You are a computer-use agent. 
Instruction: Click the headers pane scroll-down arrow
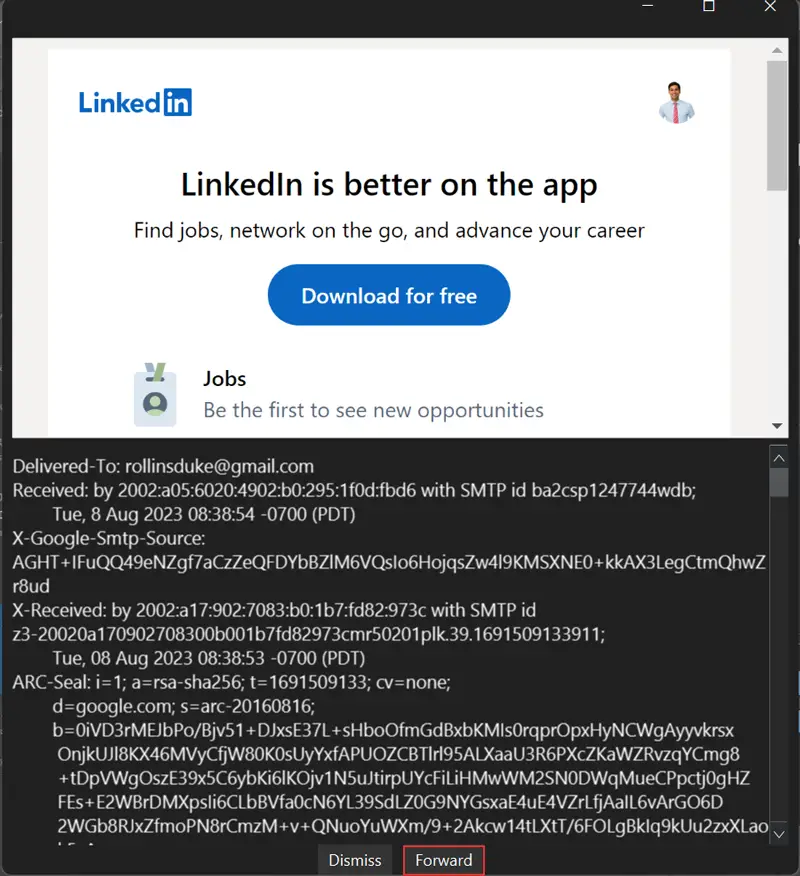(780, 832)
